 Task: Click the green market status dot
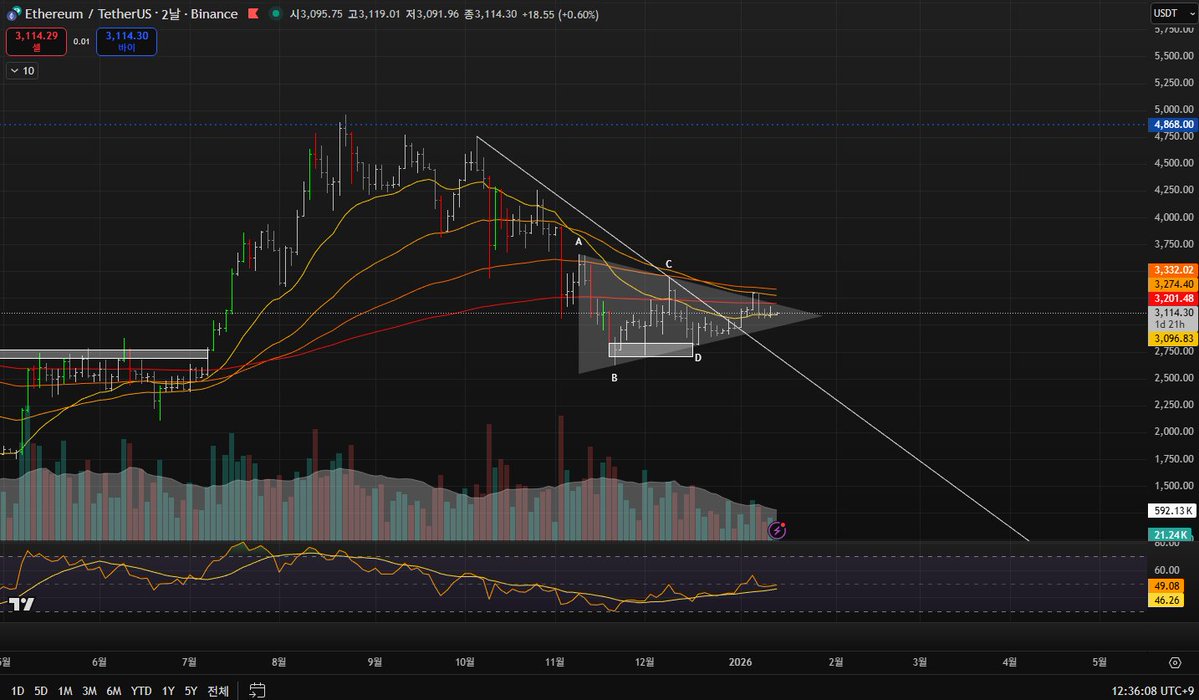pos(276,14)
